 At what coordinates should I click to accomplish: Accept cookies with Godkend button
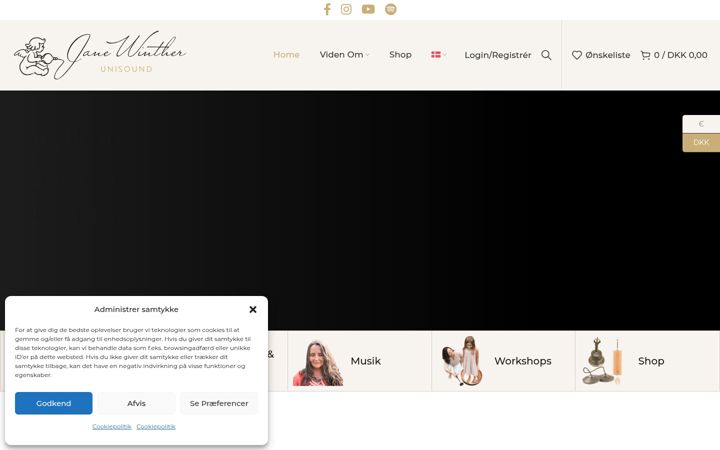(54, 403)
